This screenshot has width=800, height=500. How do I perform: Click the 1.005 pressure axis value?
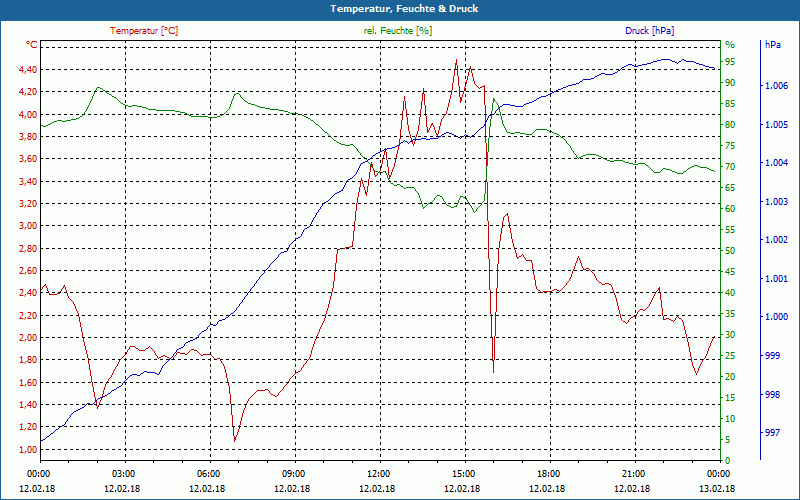coord(776,125)
